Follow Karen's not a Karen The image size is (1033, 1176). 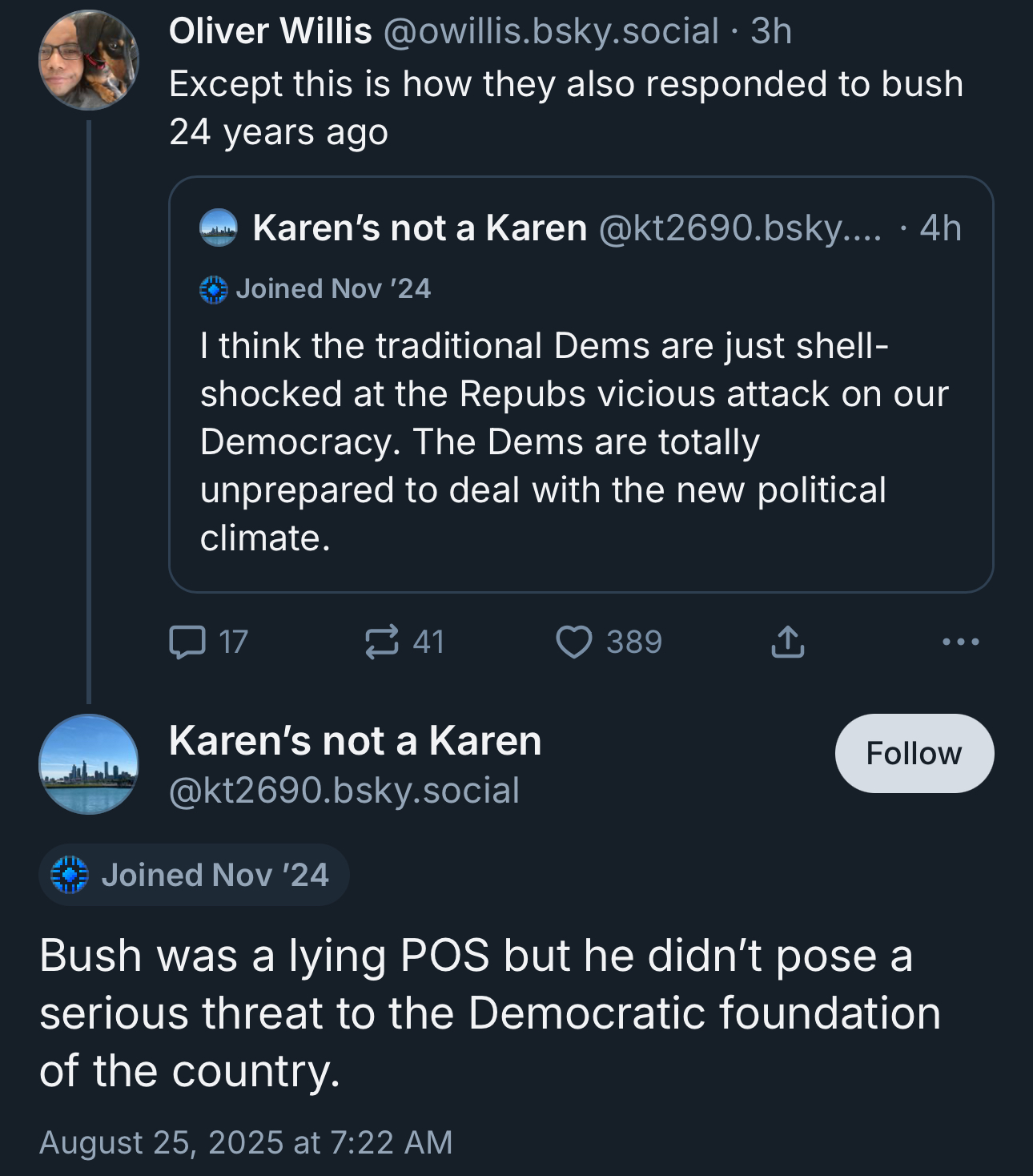coord(914,753)
